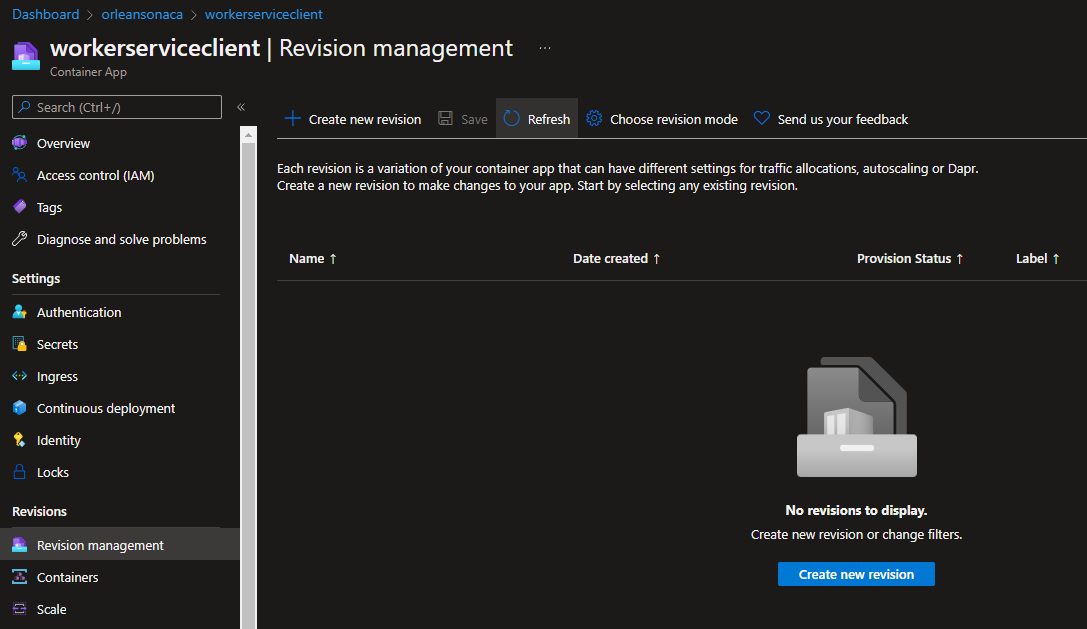Click the Diagnose and solve problems wrench icon

[x=19, y=239]
